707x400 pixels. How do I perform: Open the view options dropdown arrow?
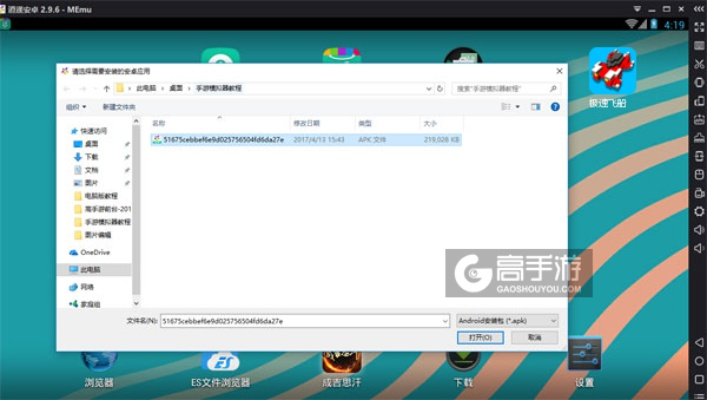[x=517, y=106]
